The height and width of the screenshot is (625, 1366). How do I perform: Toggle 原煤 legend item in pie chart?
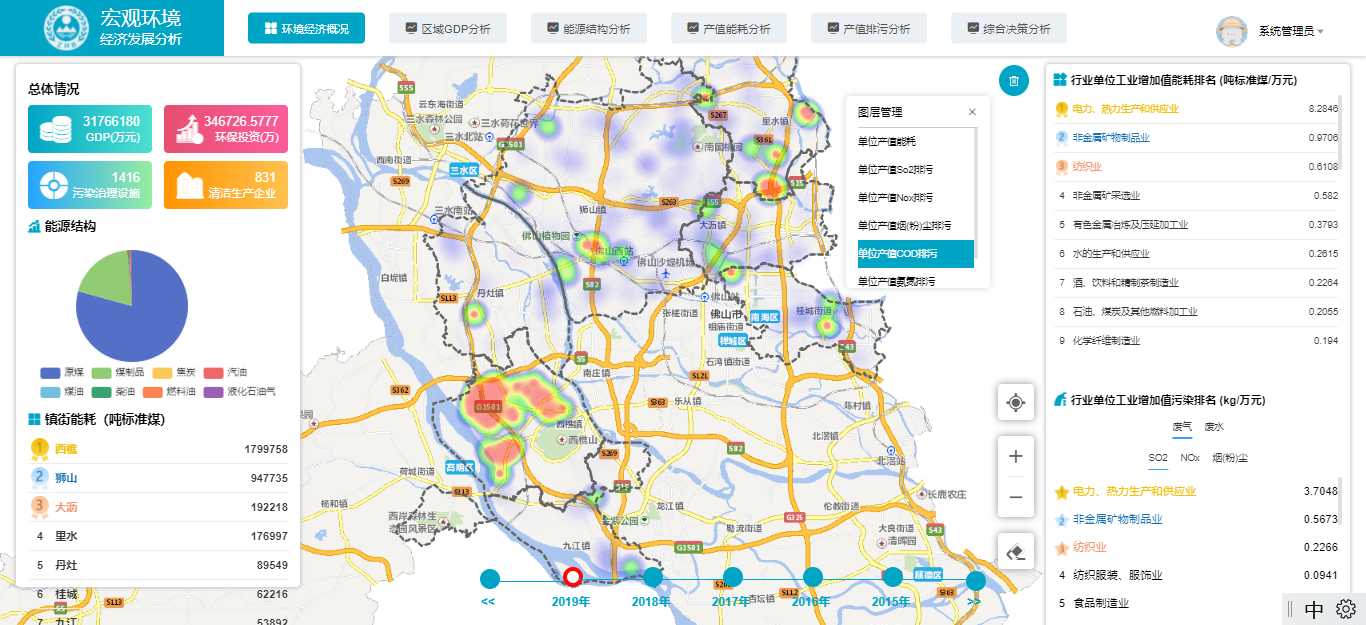(63, 373)
